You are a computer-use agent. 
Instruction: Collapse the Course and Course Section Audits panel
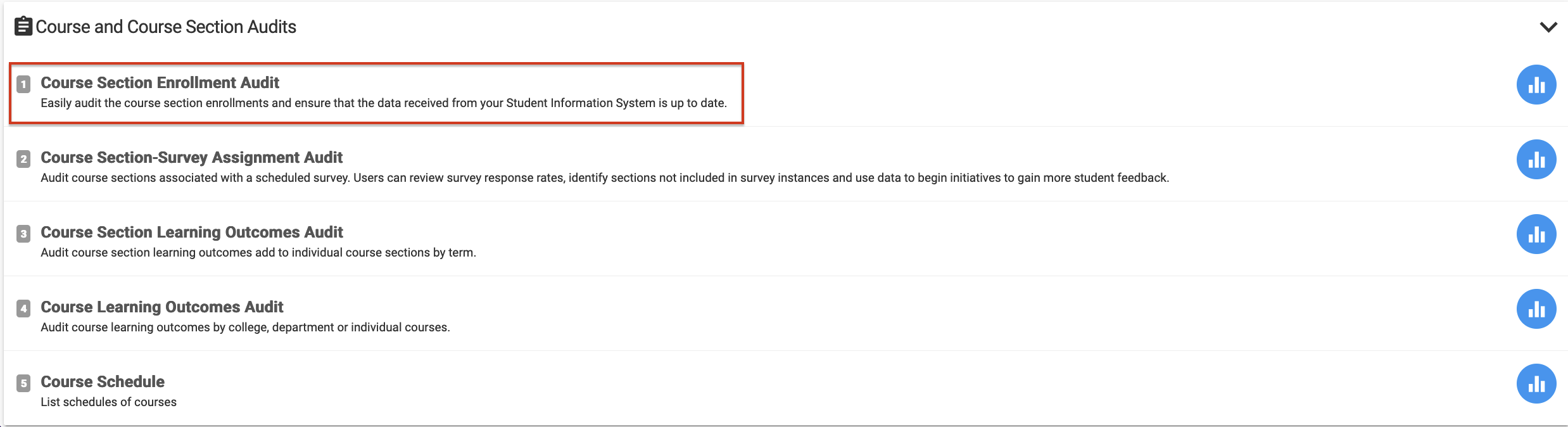[x=1548, y=27]
